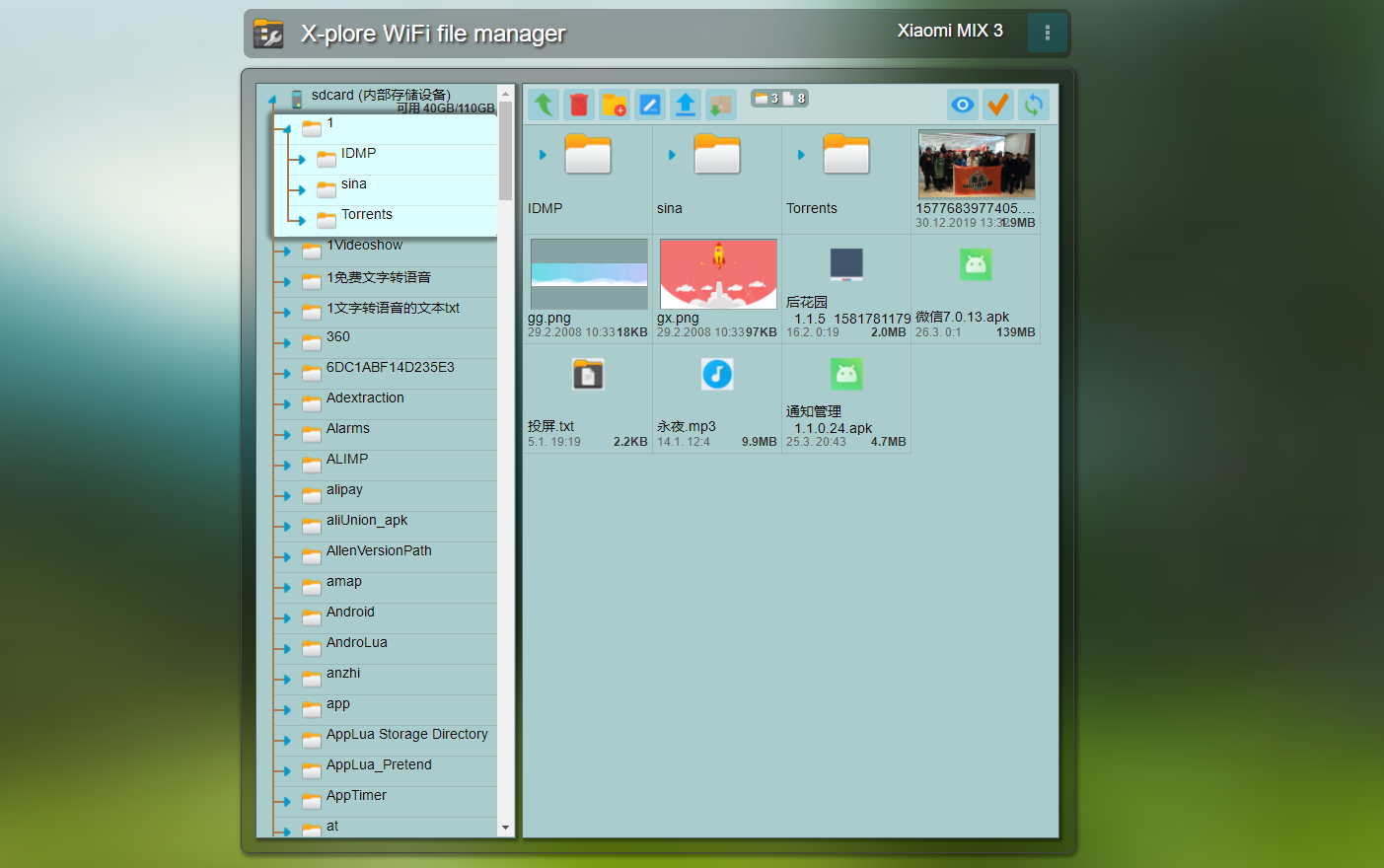Open the IDMP folder icon in grid
Viewport: 1384px width, 868px height.
588,154
